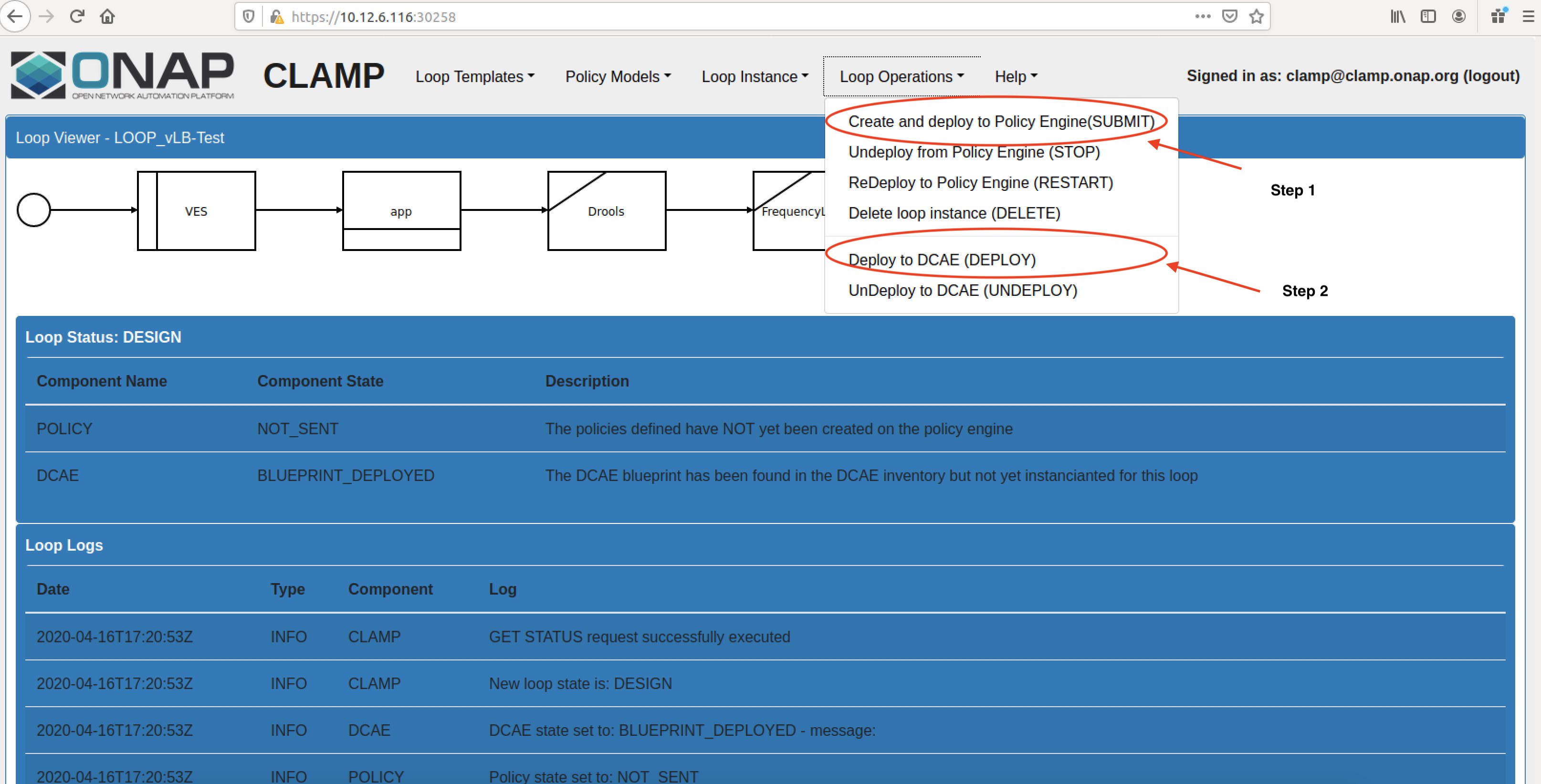Screen dimensions: 1541x784
Task: Click the address bar URL field
Action: 736,17
